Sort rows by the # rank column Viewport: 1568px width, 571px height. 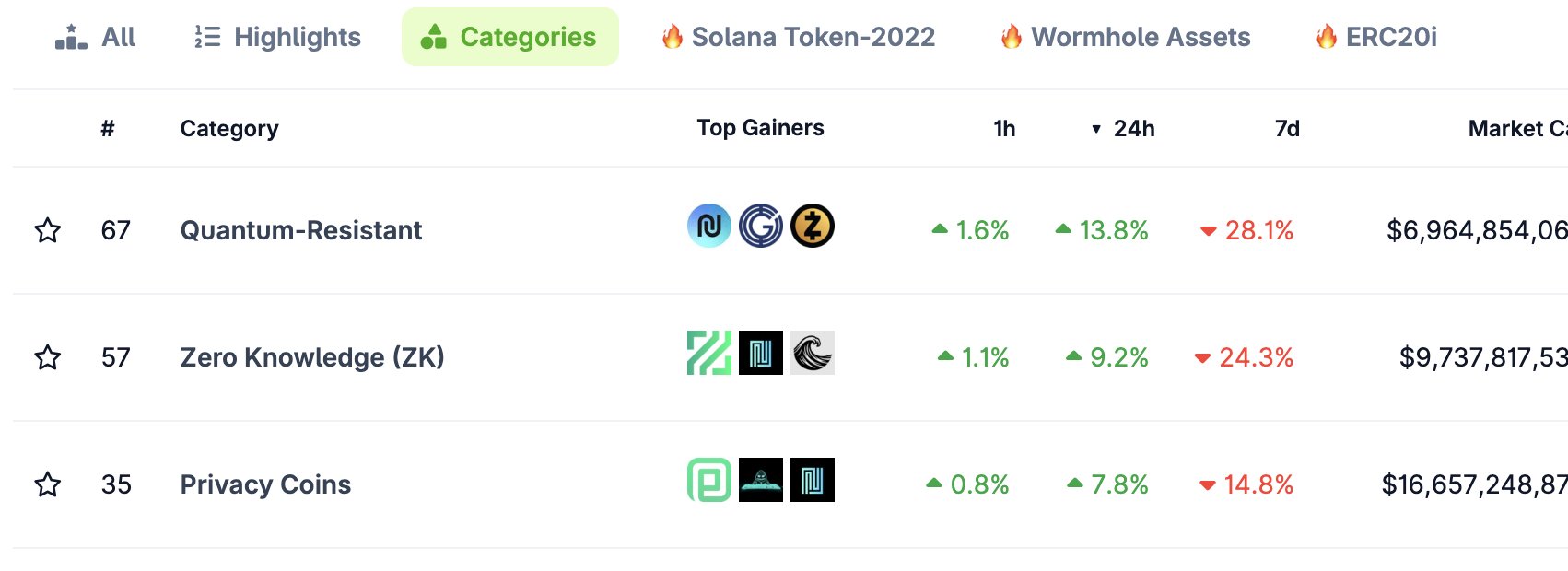tap(108, 129)
